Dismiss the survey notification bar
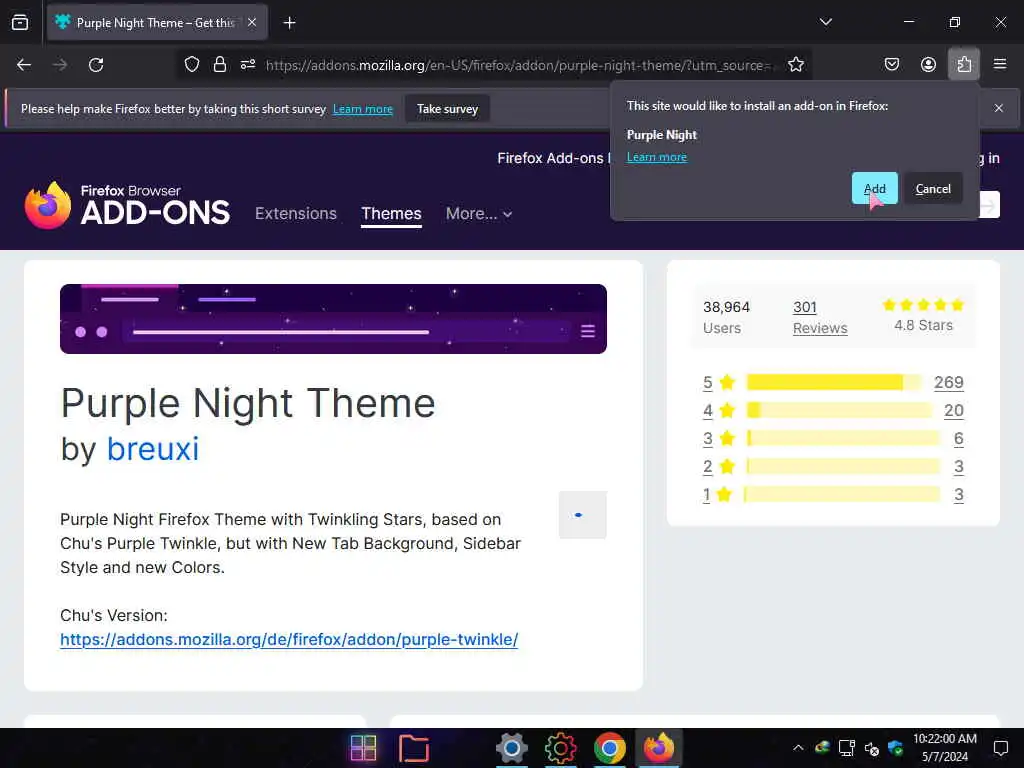The height and width of the screenshot is (768, 1024). click(x=999, y=108)
